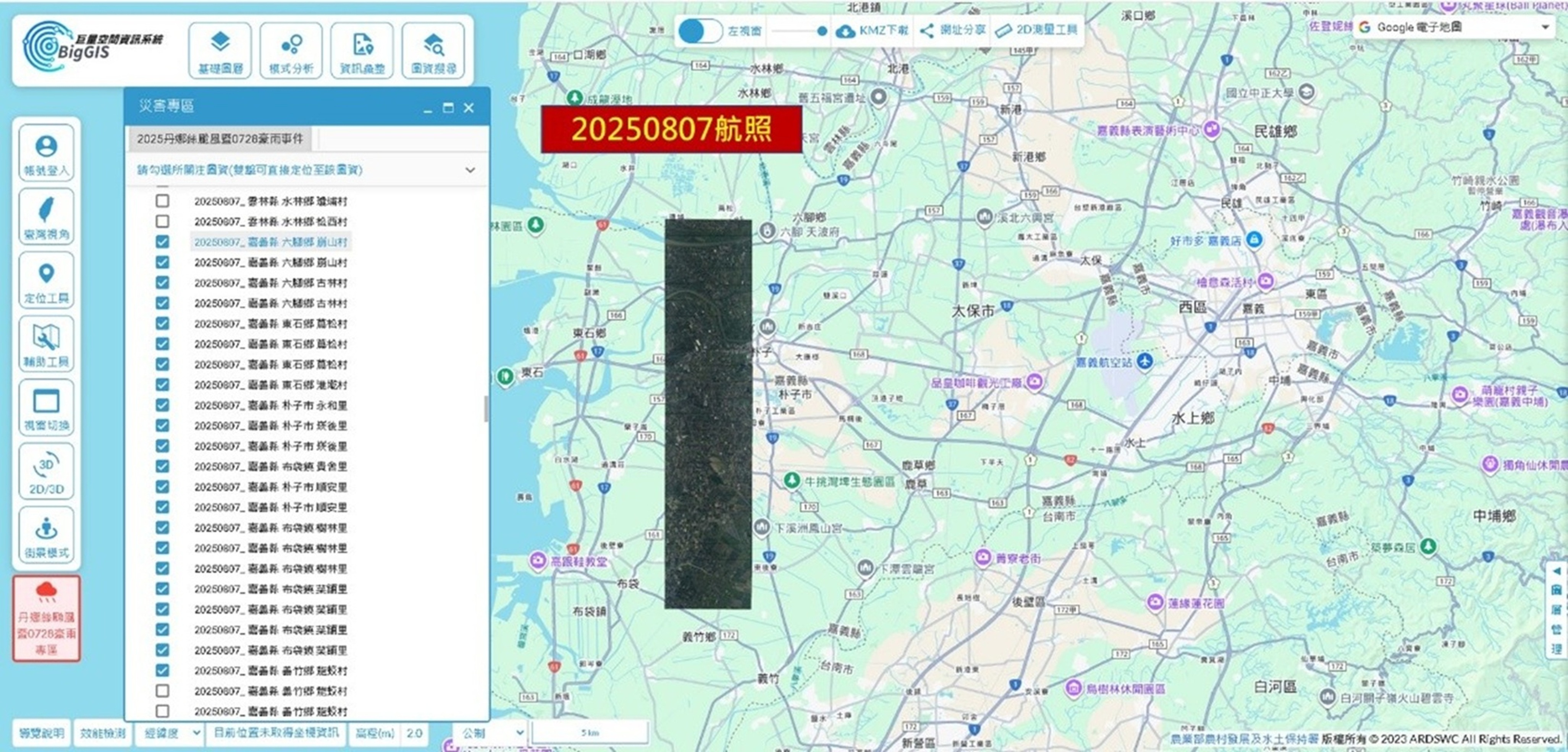
Task: Open the 模式分析 analysis tool
Action: point(291,51)
